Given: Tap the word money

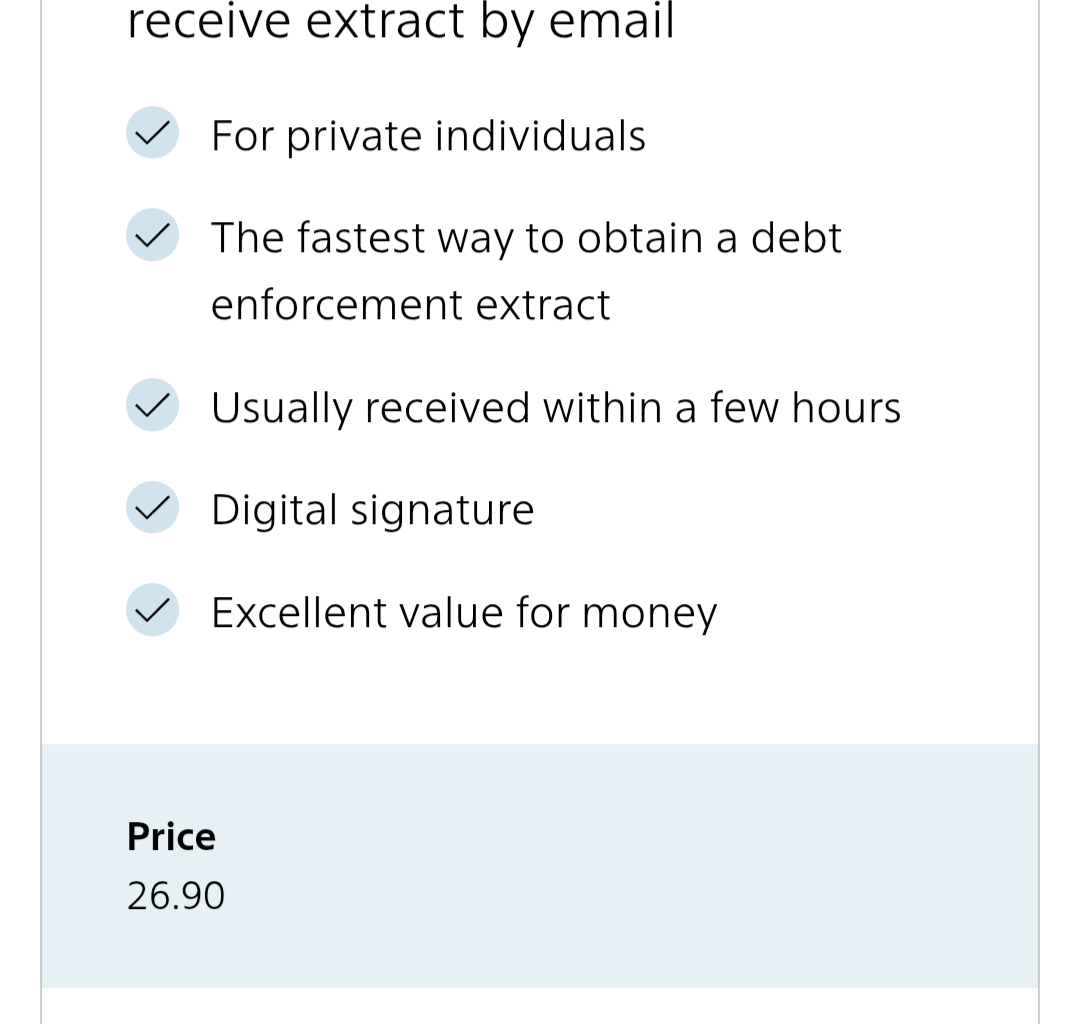Looking at the screenshot, I should [649, 614].
